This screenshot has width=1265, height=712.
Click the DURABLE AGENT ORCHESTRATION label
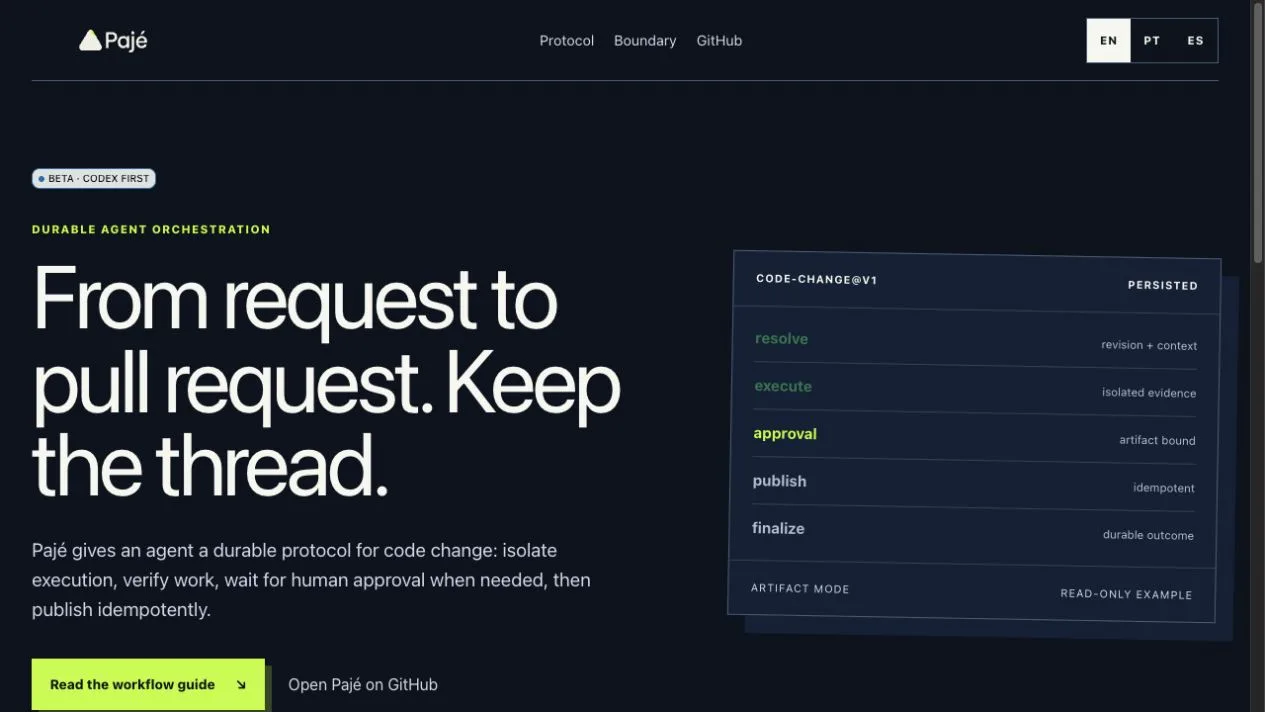point(151,229)
